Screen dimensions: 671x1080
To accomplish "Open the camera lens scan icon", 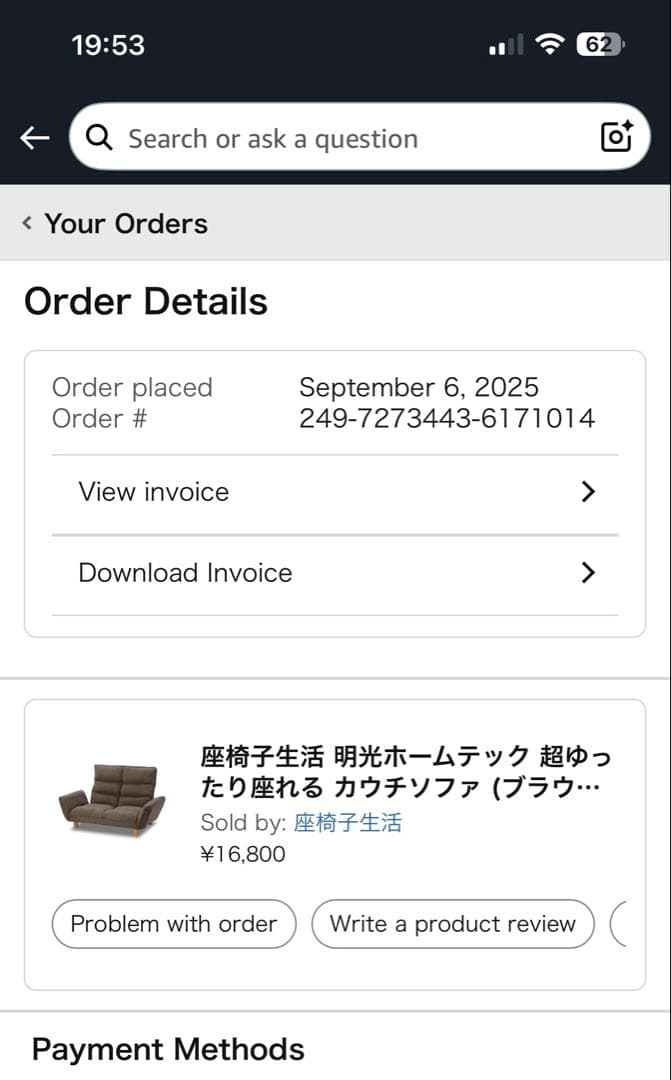I will pyautogui.click(x=616, y=137).
